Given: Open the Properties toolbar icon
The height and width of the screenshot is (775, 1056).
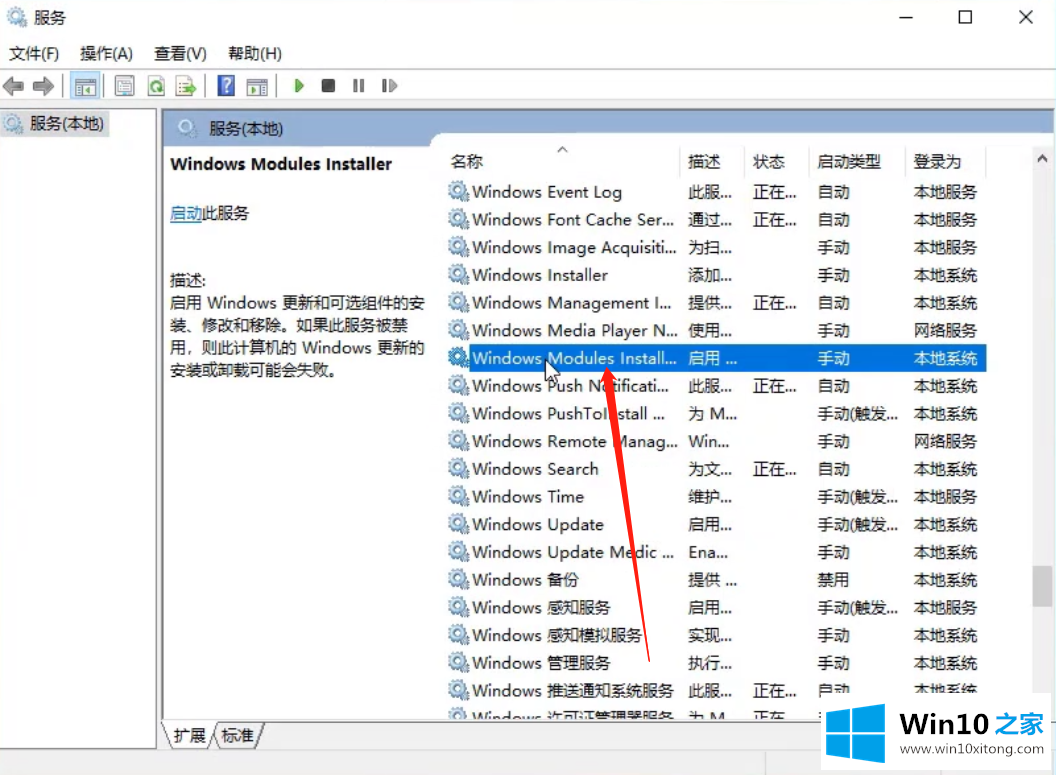Looking at the screenshot, I should [x=125, y=86].
